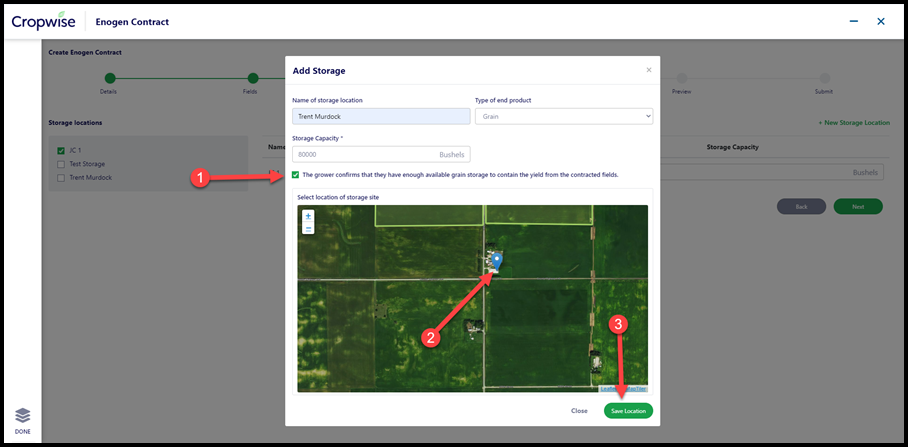Select the Fields step in progress bar
Image resolution: width=908 pixels, height=447 pixels.
[252, 78]
